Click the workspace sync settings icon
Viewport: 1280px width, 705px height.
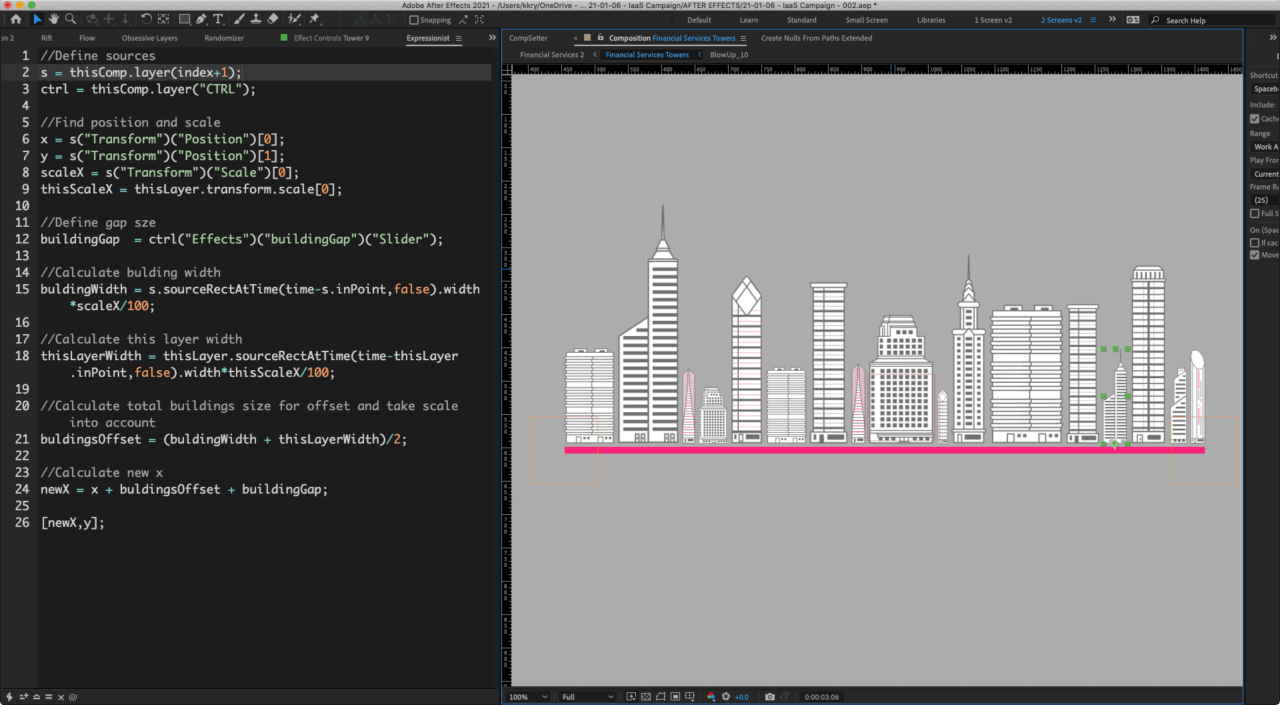[1133, 20]
